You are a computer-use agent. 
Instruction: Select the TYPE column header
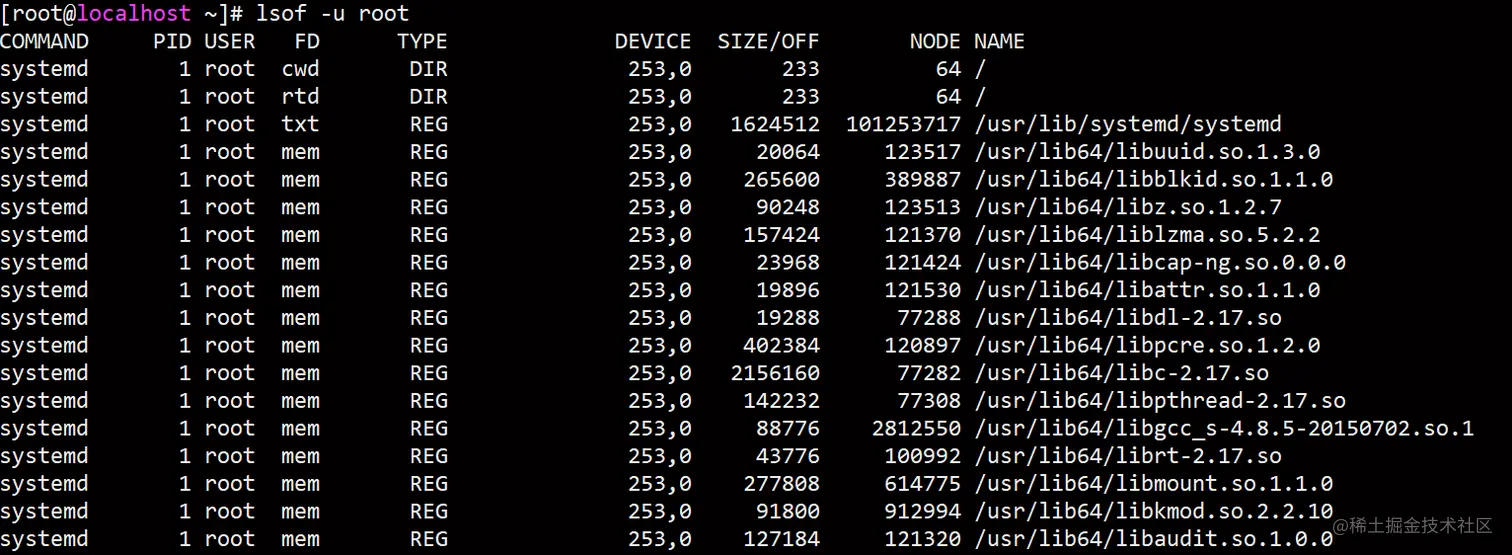(x=422, y=42)
